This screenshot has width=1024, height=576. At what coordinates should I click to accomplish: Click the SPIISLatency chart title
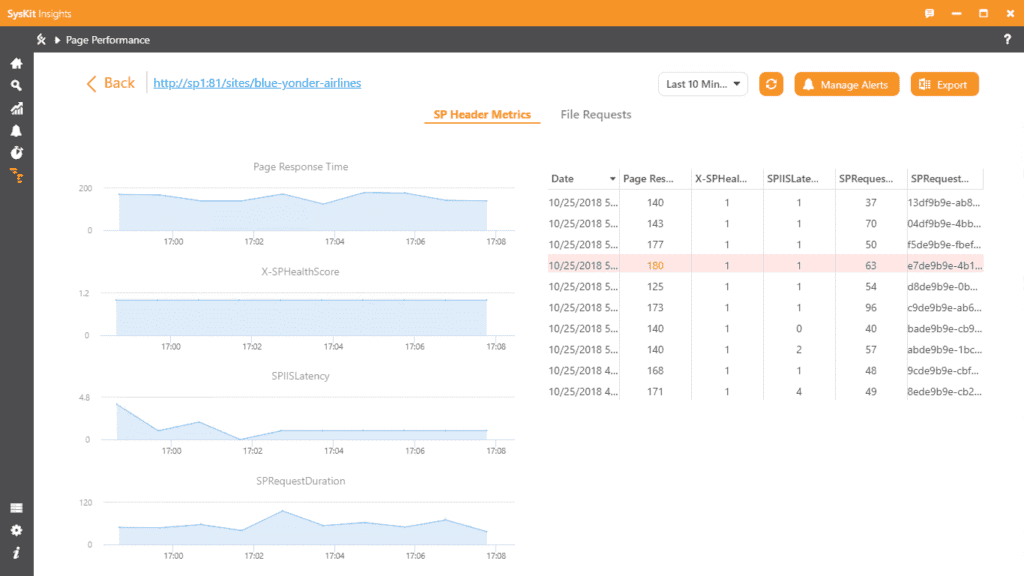[x=300, y=376]
